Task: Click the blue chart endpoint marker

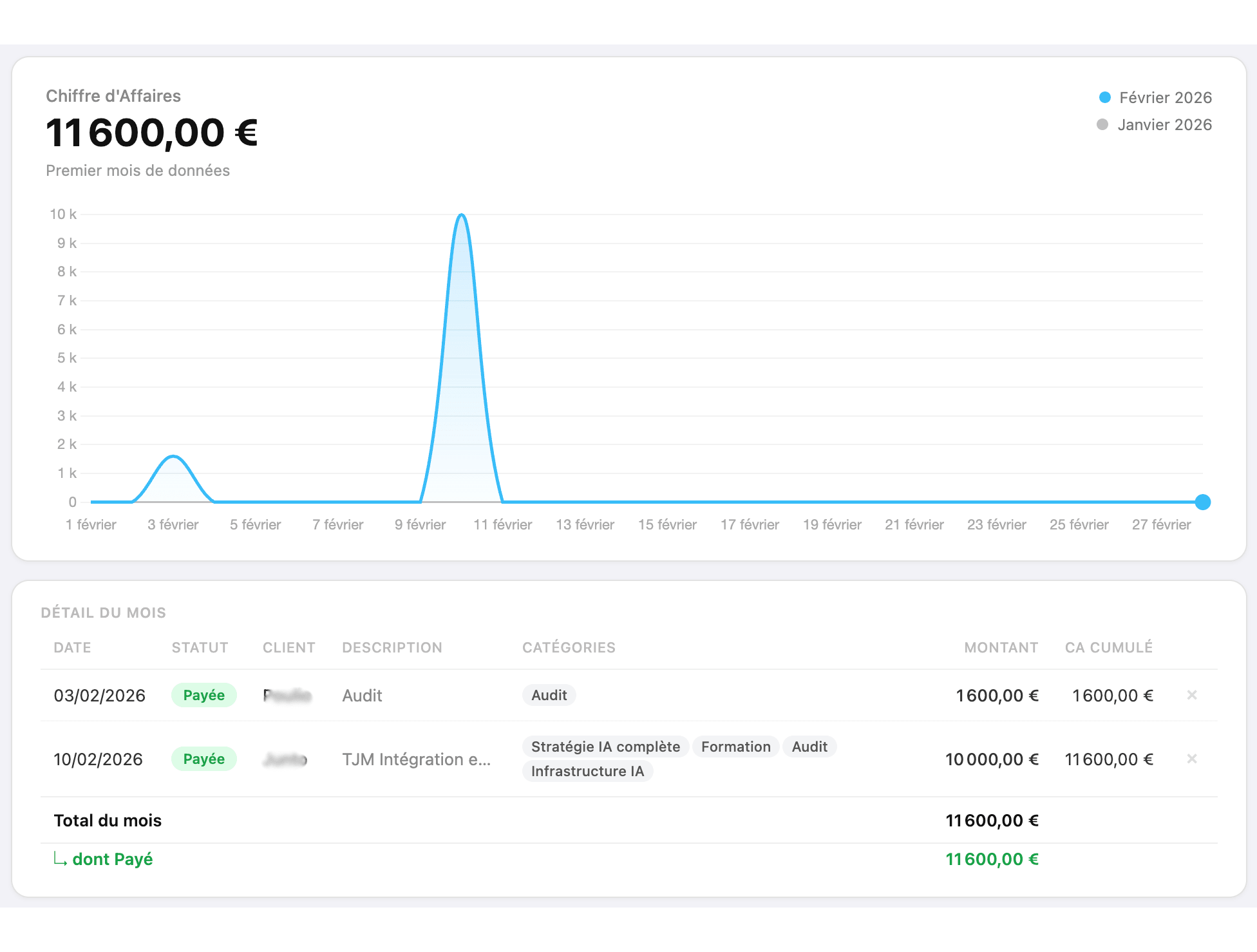Action: coord(1202,502)
